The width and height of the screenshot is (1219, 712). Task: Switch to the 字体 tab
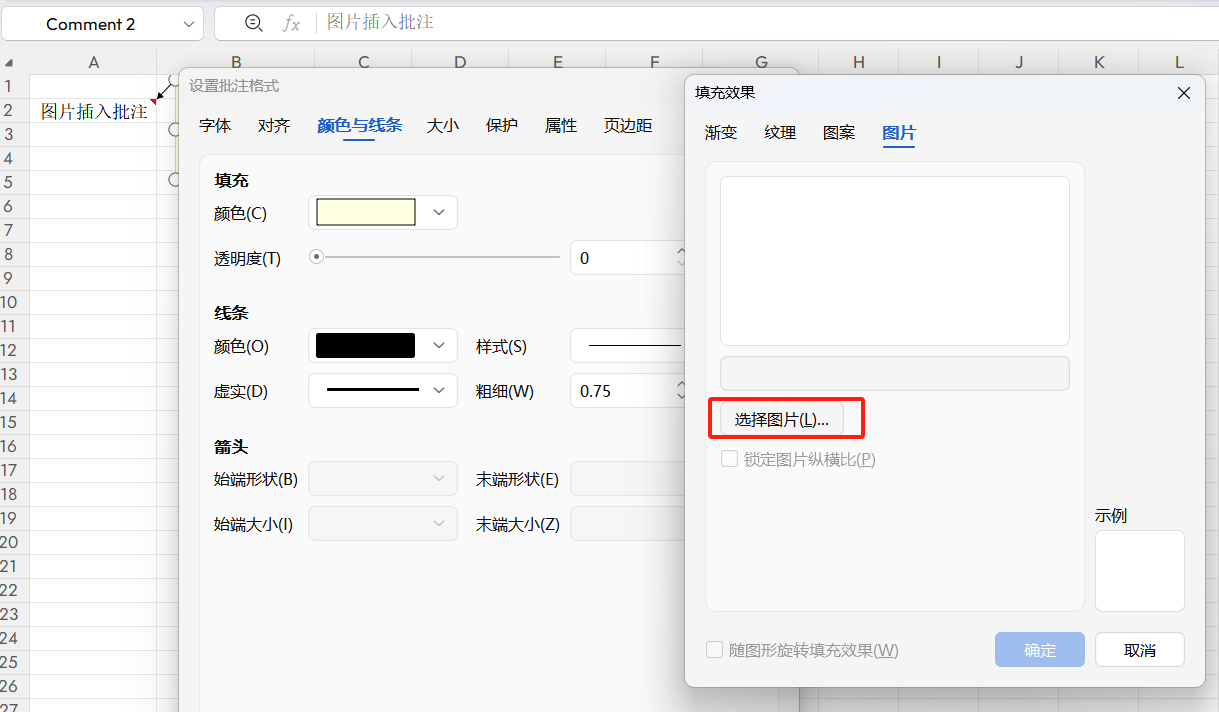215,125
